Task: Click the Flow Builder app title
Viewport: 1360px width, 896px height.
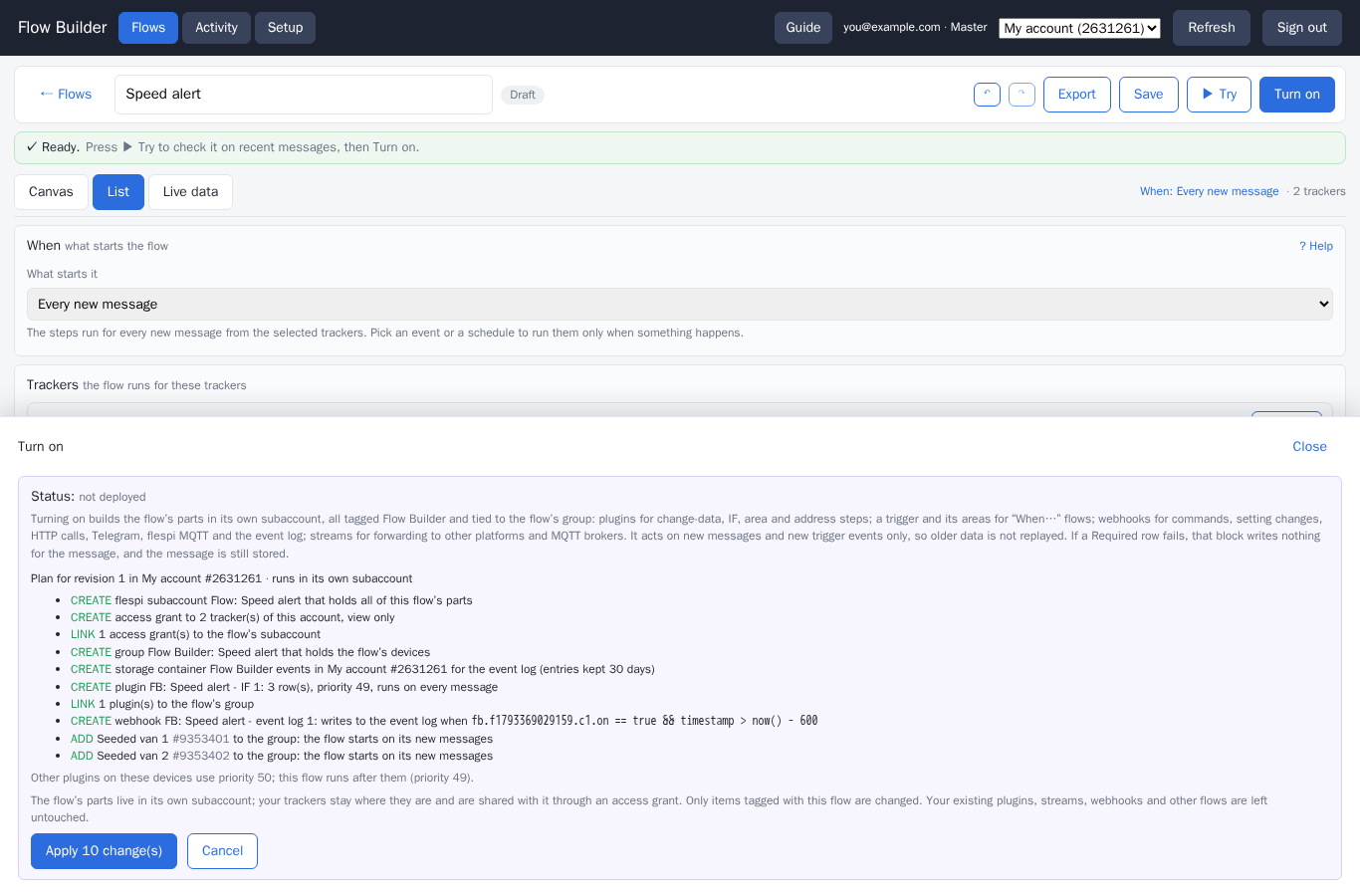Action: click(x=63, y=28)
